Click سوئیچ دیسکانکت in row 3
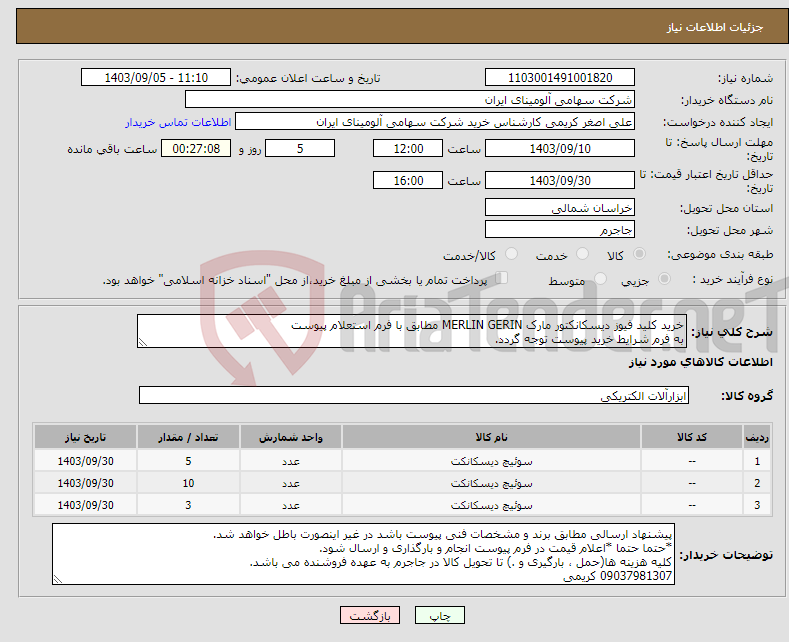 [491, 505]
